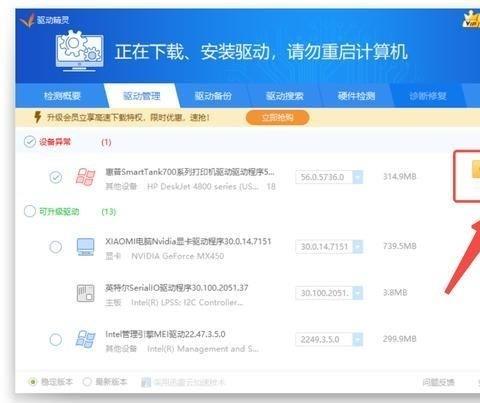This screenshot has width=480, height=403.
Task: Click the monitor icon for the Nvidia graphics driver
Action: tap(85, 247)
